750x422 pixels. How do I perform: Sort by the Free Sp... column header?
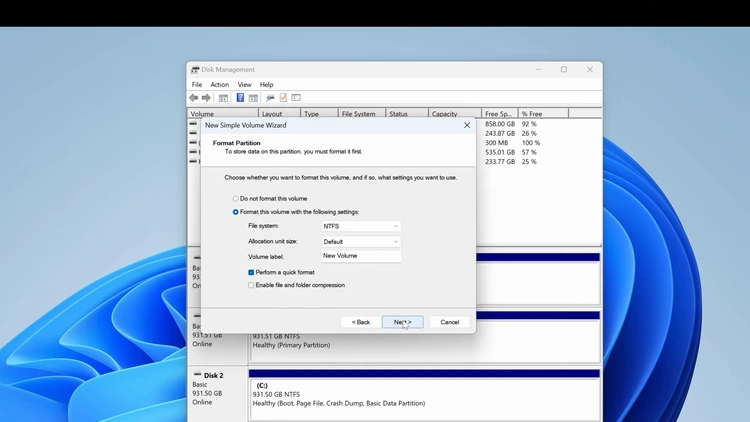coord(500,114)
